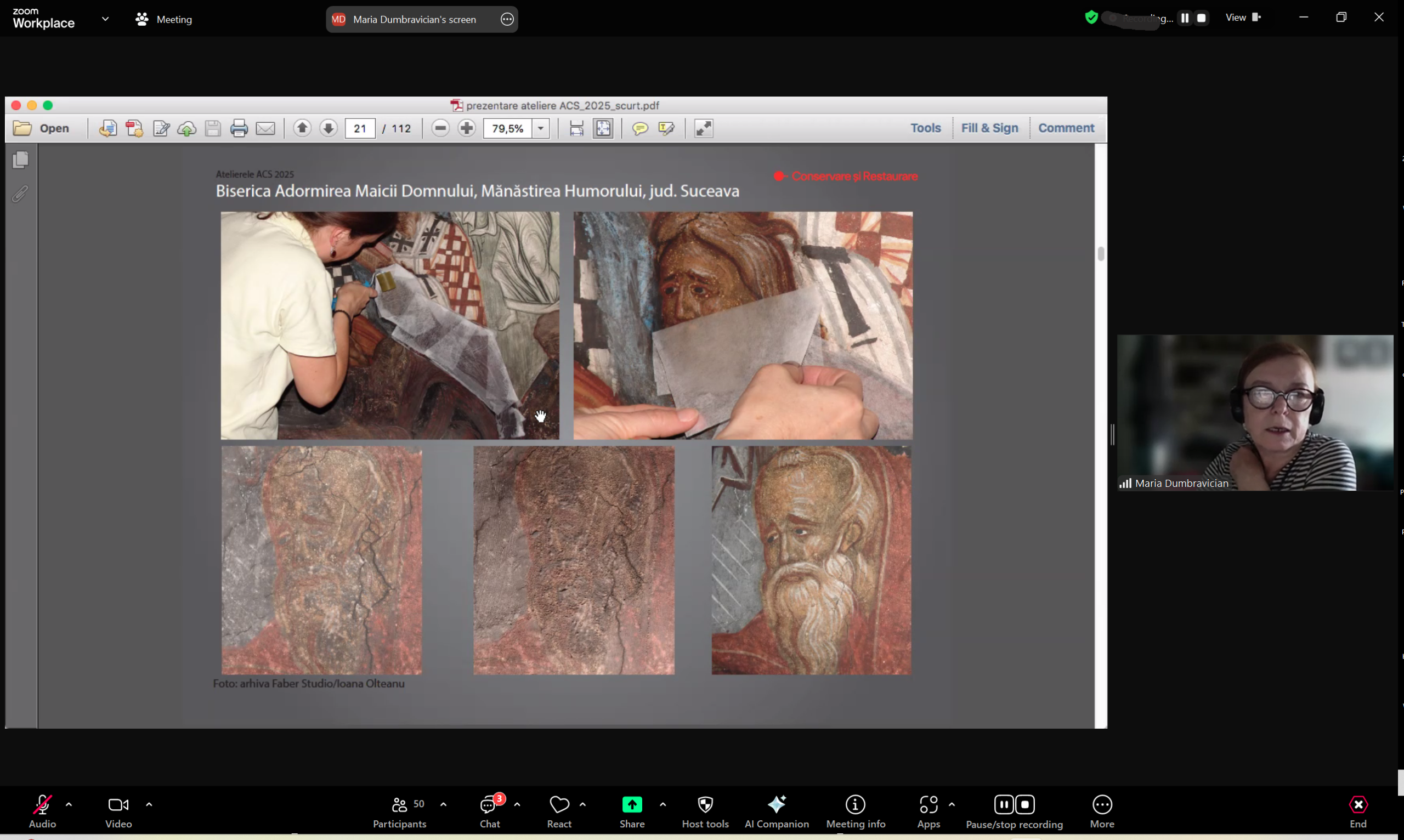
Task: Pause the recording in bottom toolbar
Action: 1004,804
